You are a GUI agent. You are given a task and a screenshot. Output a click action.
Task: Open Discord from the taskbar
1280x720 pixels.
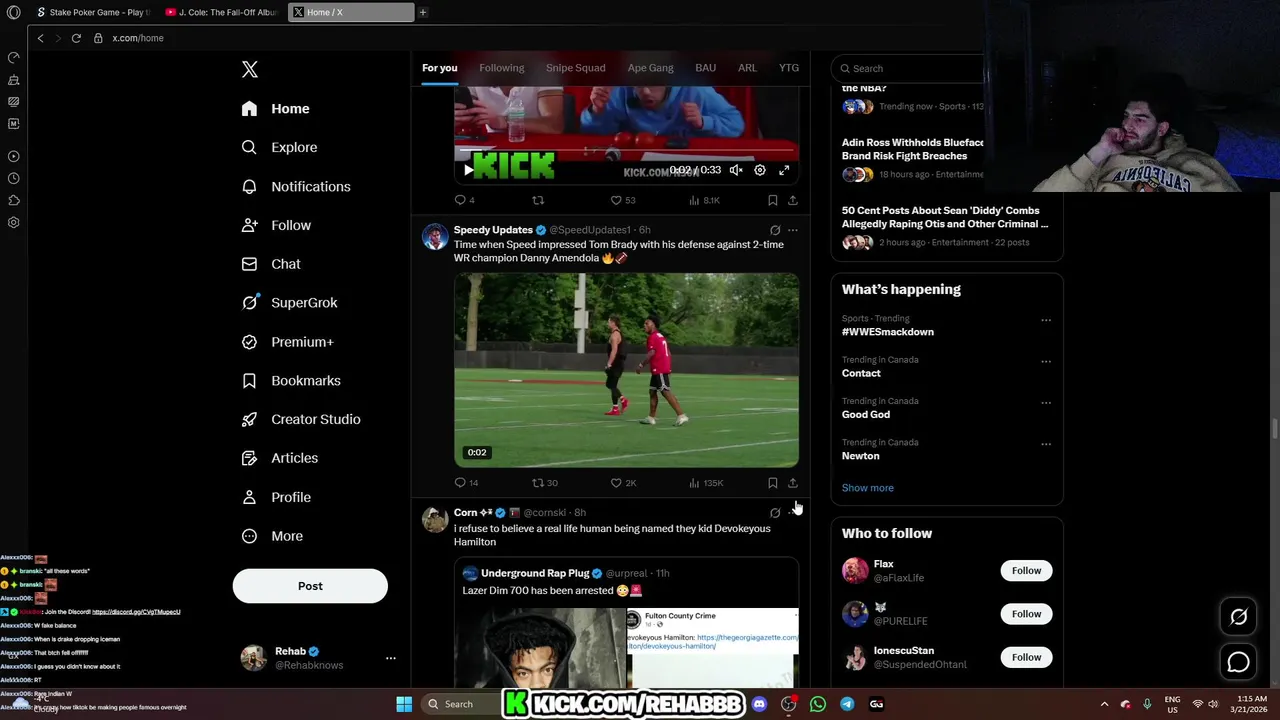pos(759,704)
